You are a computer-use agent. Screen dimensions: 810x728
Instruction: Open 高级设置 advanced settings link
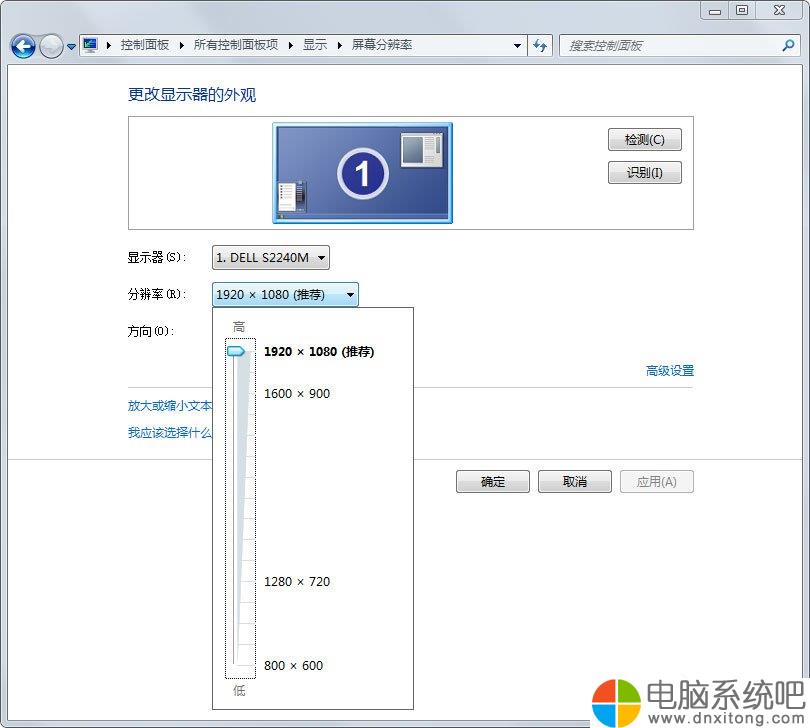[669, 370]
